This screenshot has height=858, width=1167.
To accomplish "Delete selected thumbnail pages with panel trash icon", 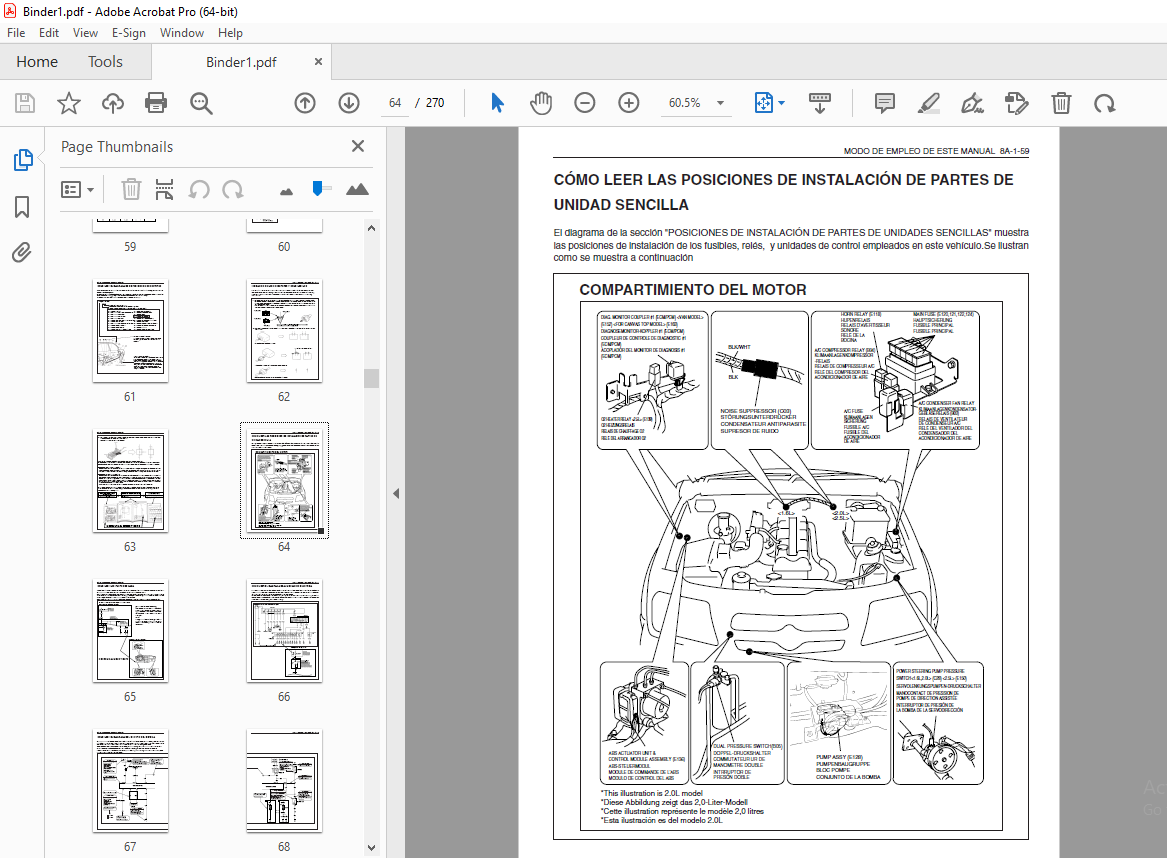I will click(131, 189).
